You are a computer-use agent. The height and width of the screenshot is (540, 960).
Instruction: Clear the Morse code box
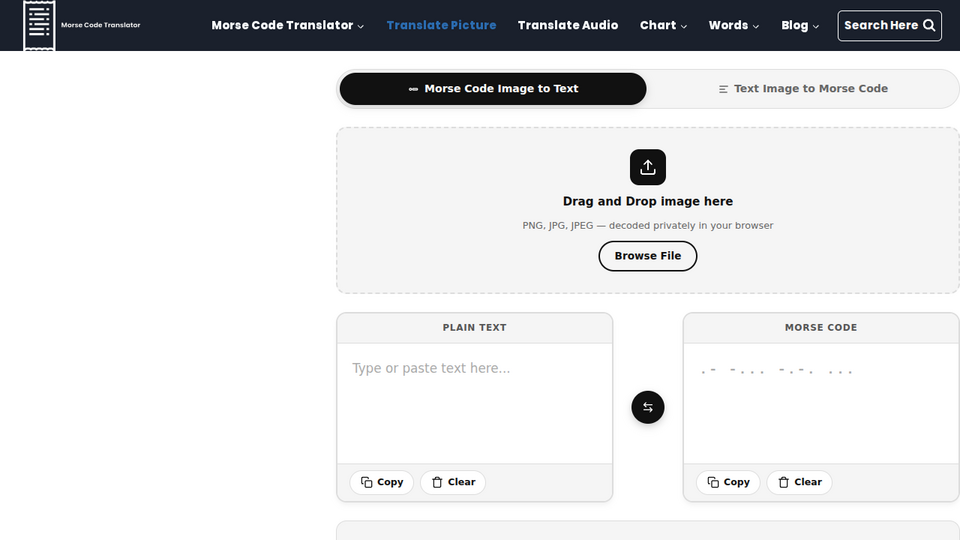800,482
